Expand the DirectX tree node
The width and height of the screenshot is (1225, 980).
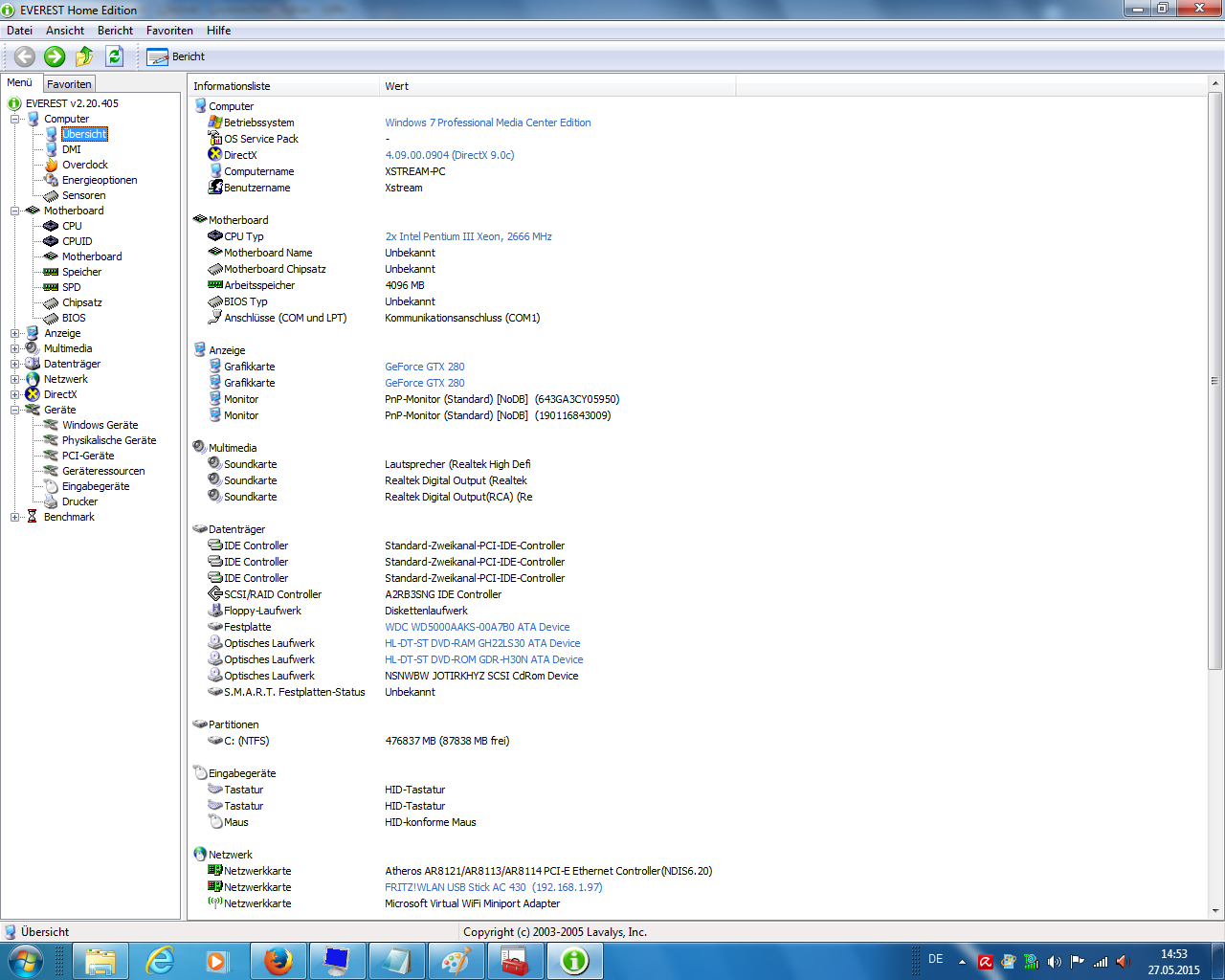[15, 394]
